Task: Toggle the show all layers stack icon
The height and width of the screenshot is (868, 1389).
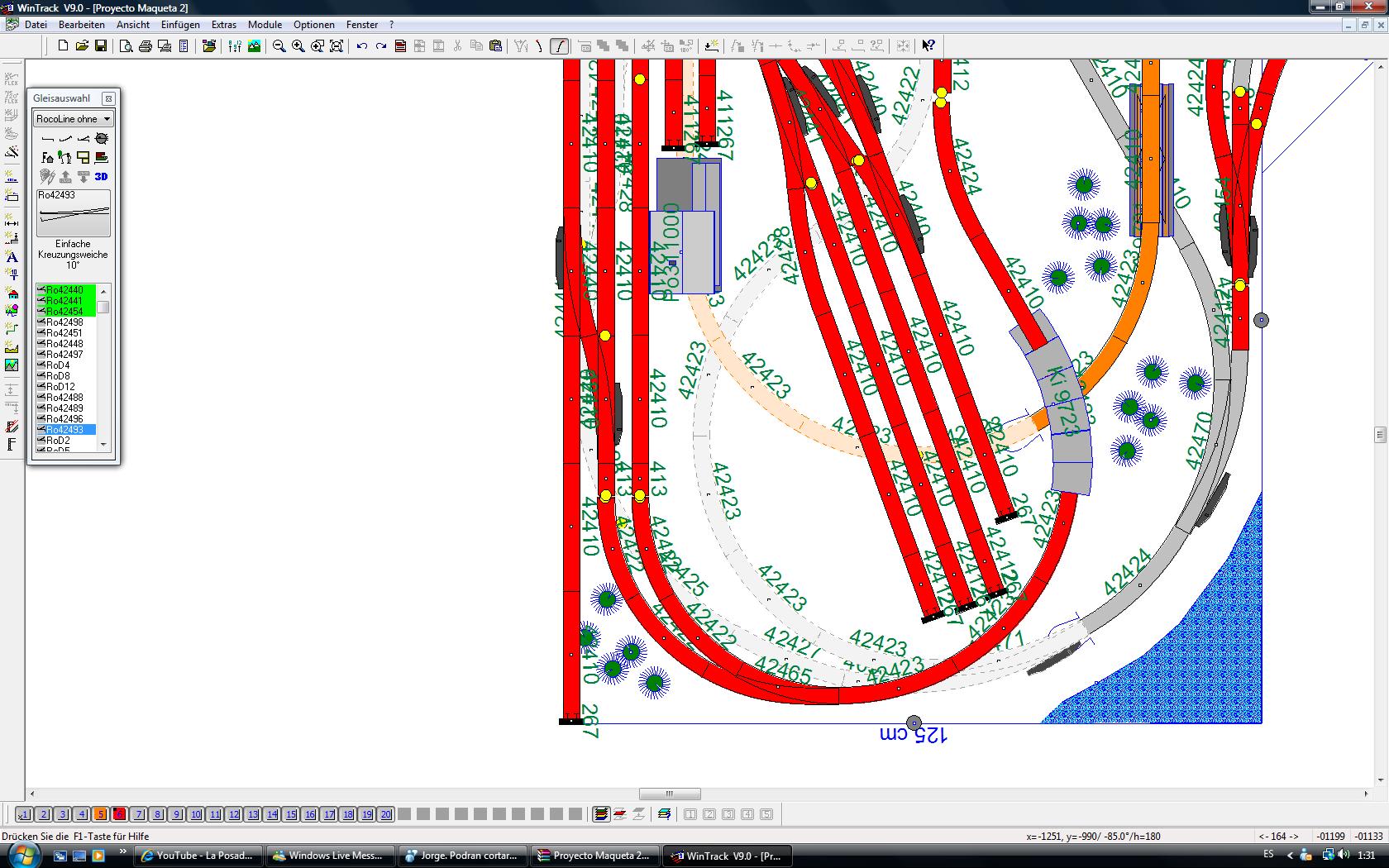Action: click(601, 814)
